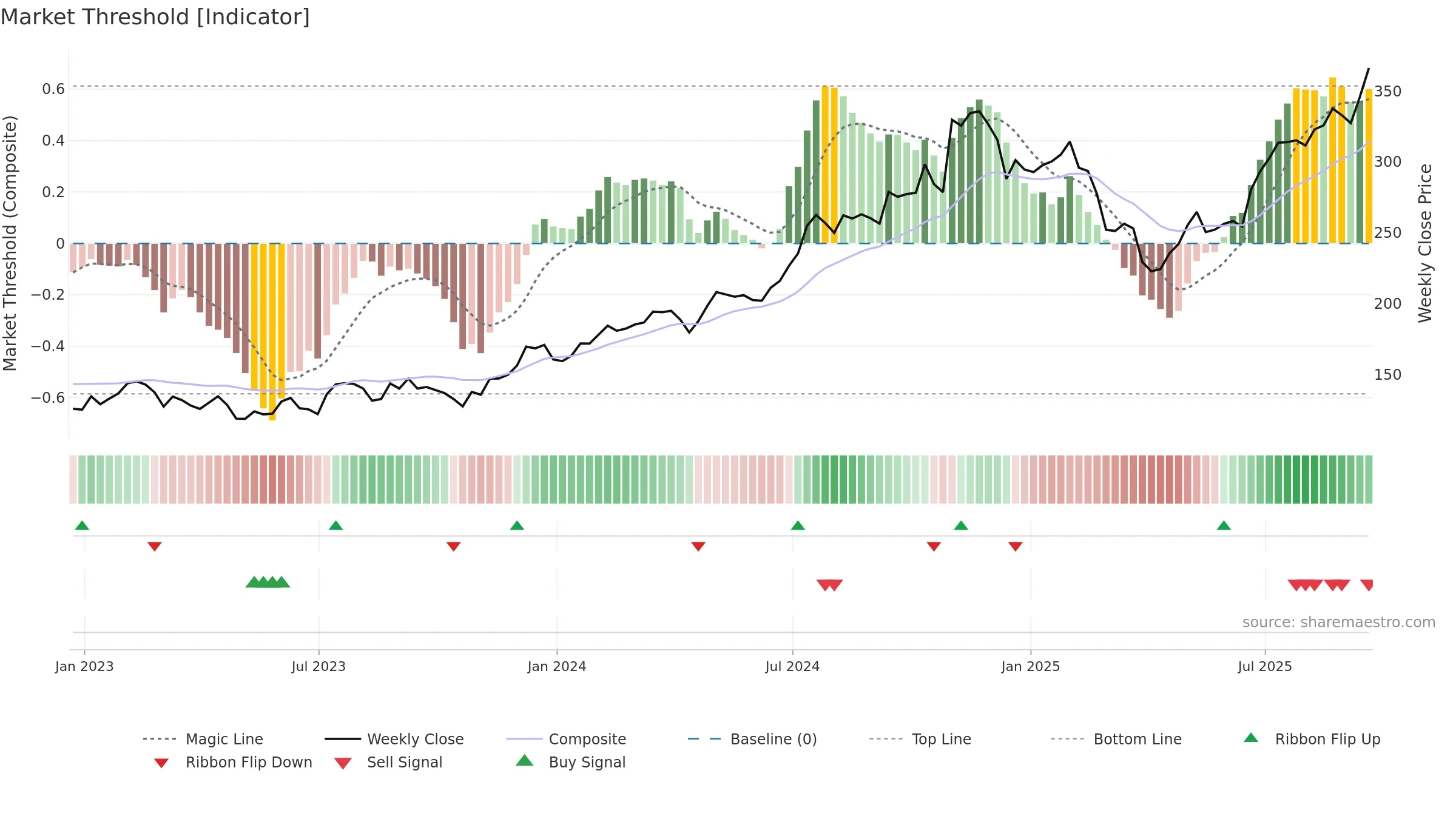
Task: Click the 150 price axis tick label
Action: coord(1388,375)
